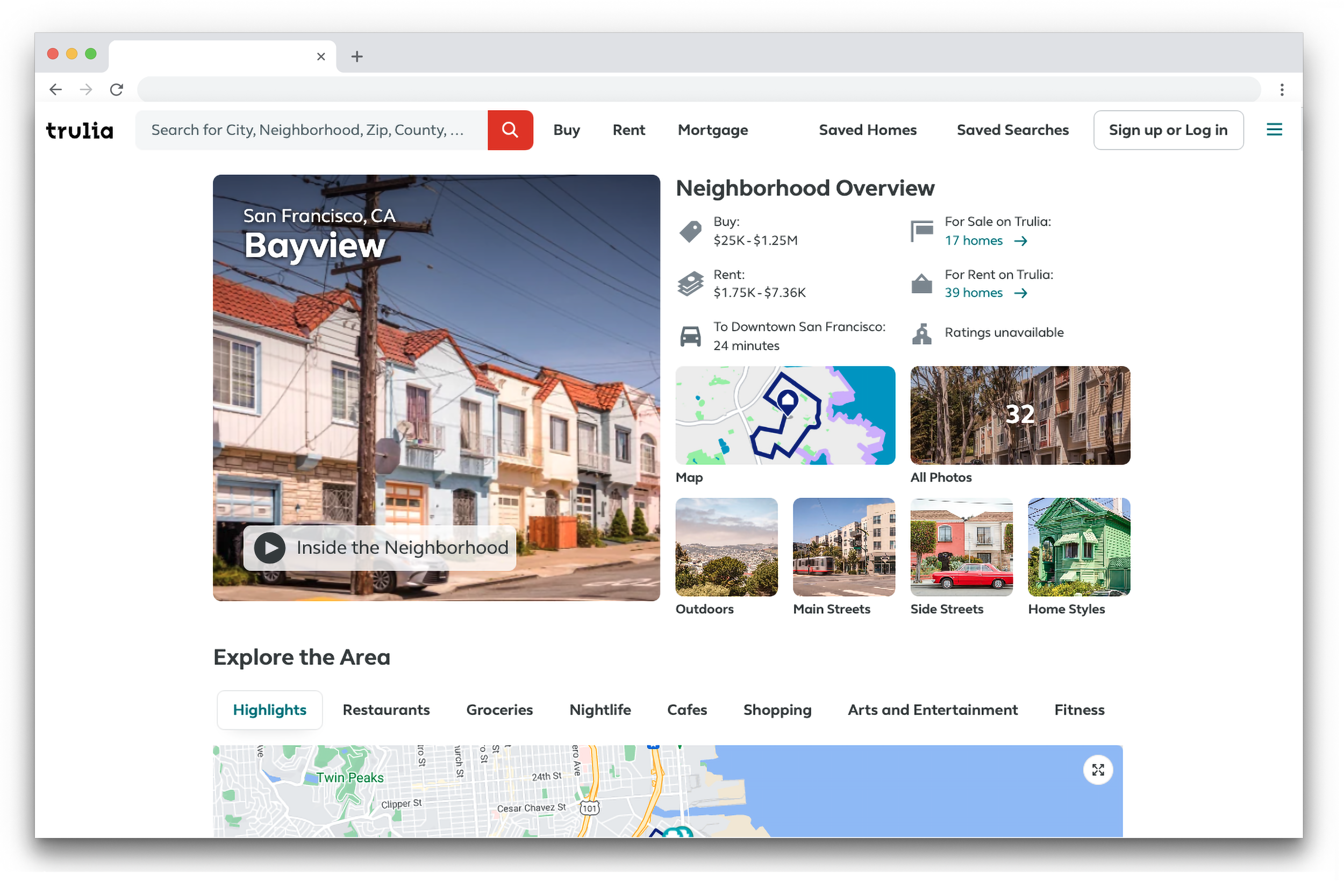Open the Main Streets photo thumbnail

844,547
